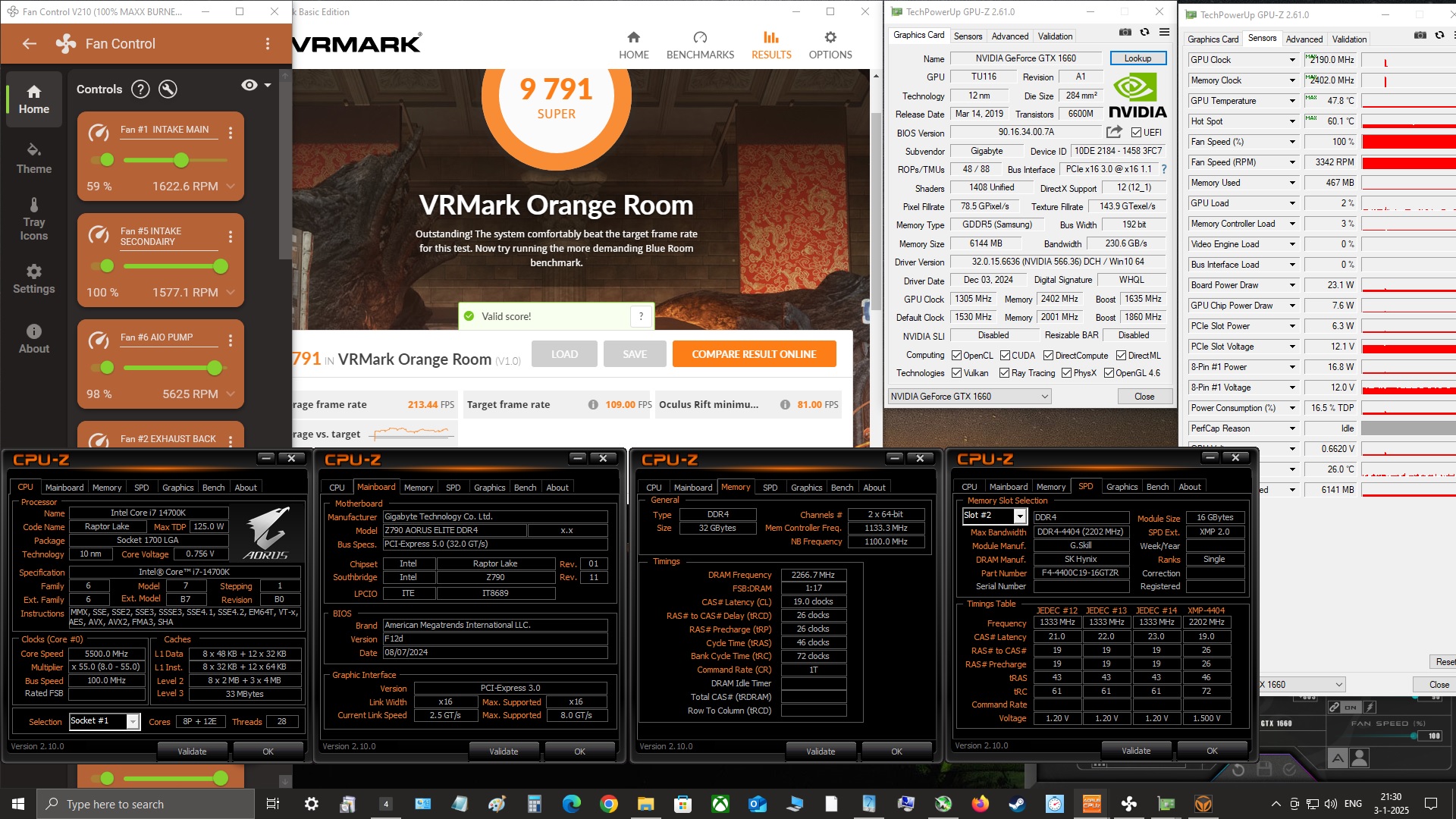Click the Controls help question mark icon
The width and height of the screenshot is (1456, 819).
tap(140, 89)
